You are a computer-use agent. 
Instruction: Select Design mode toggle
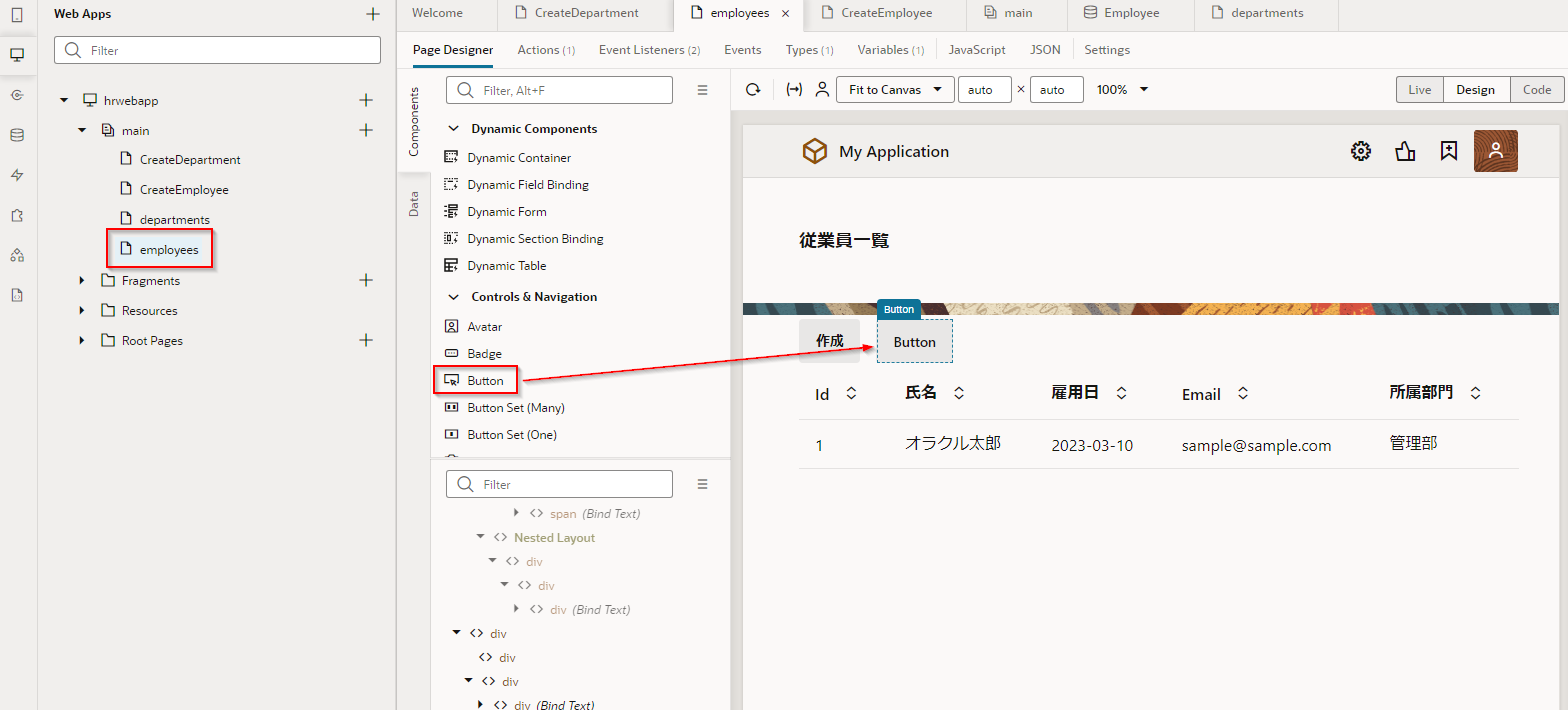point(1475,90)
